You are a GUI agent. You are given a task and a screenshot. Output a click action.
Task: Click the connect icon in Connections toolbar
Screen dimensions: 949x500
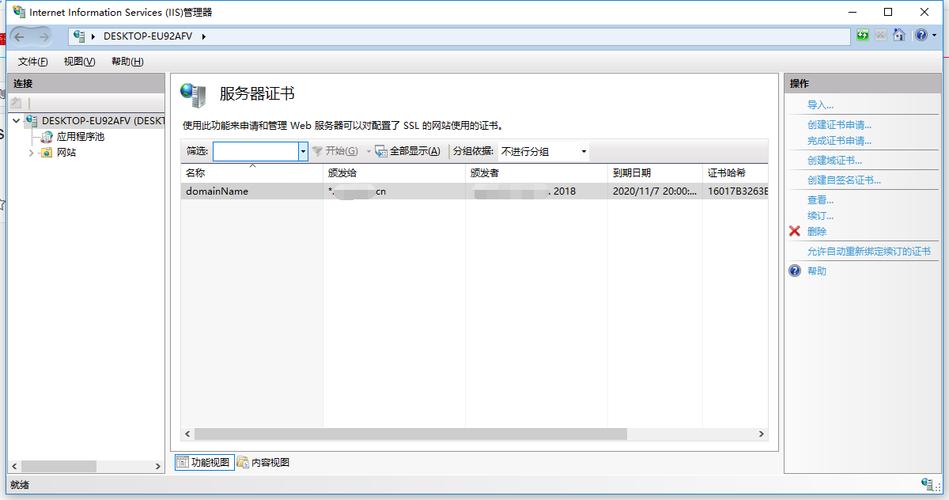coord(17,103)
